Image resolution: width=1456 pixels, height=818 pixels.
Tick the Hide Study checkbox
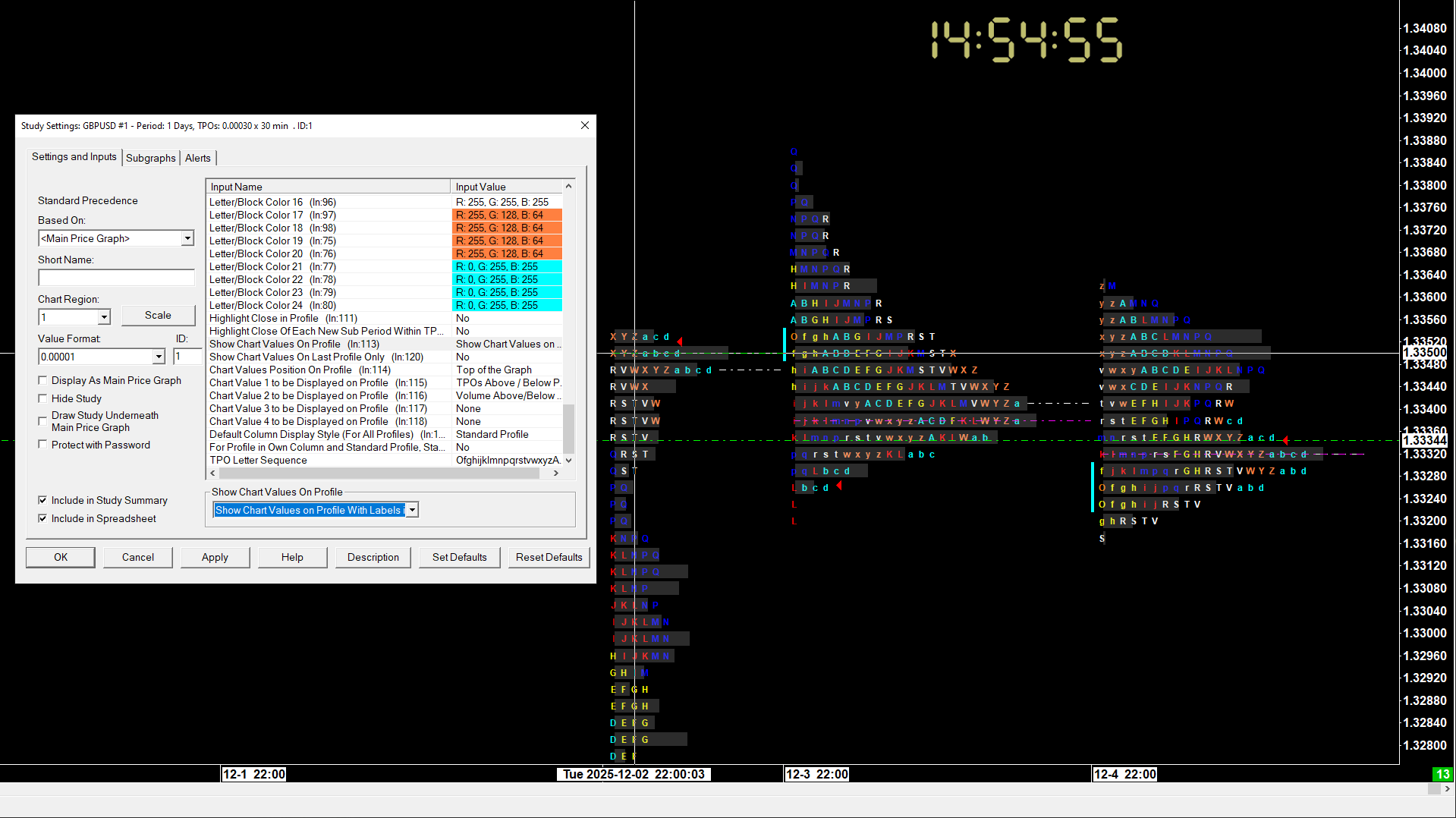[x=42, y=398]
